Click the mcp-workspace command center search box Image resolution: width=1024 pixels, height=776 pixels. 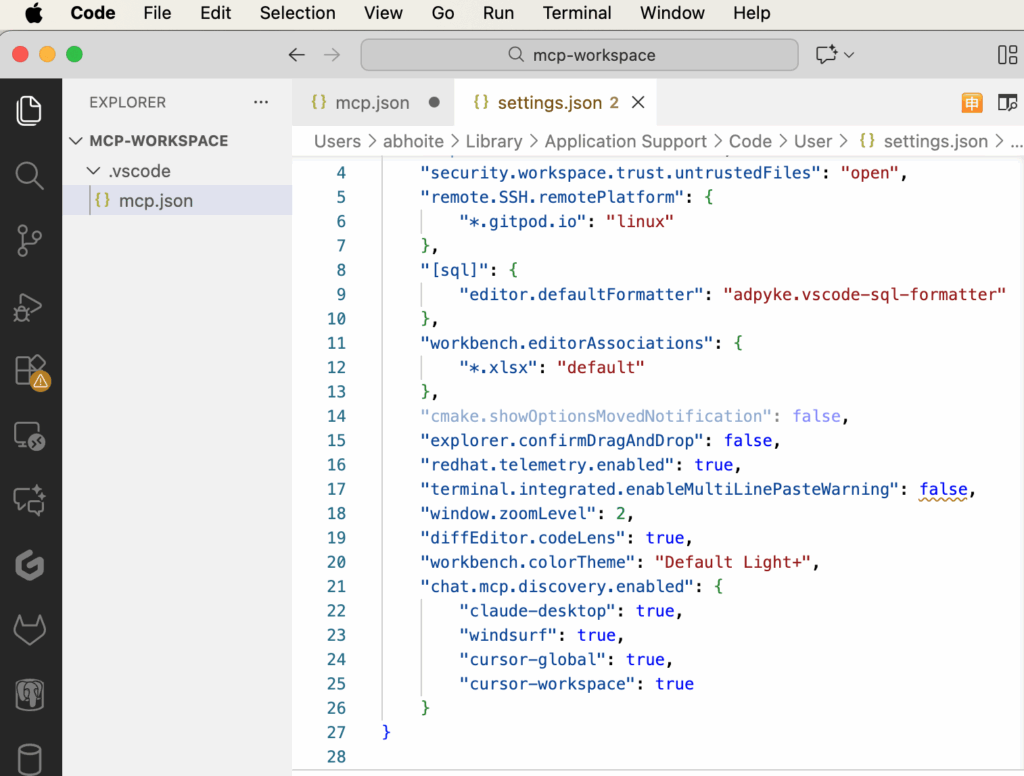tap(580, 55)
